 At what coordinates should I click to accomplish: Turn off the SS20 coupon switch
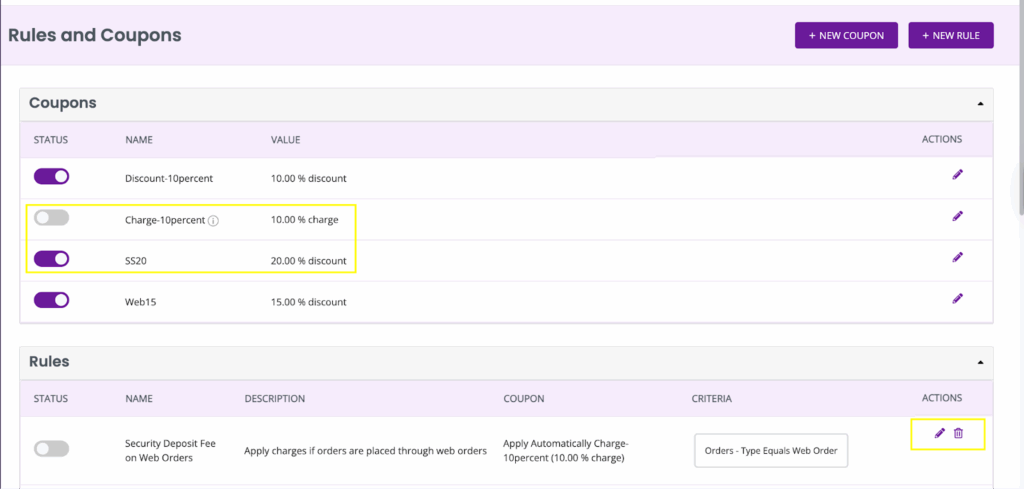pos(52,259)
